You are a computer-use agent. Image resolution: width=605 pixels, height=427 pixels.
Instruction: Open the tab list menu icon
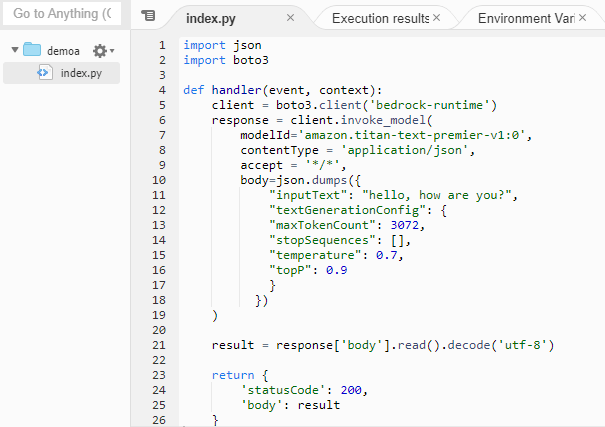click(x=149, y=15)
